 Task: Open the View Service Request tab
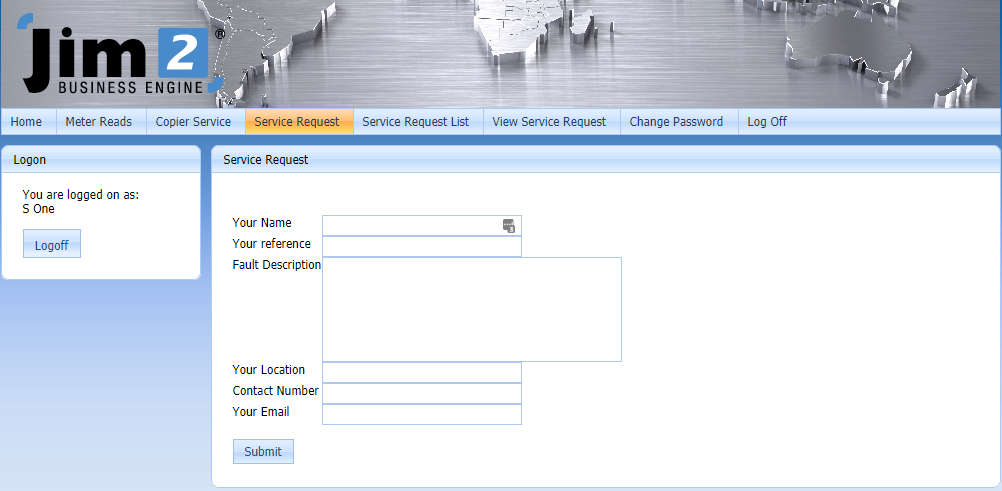click(x=549, y=121)
